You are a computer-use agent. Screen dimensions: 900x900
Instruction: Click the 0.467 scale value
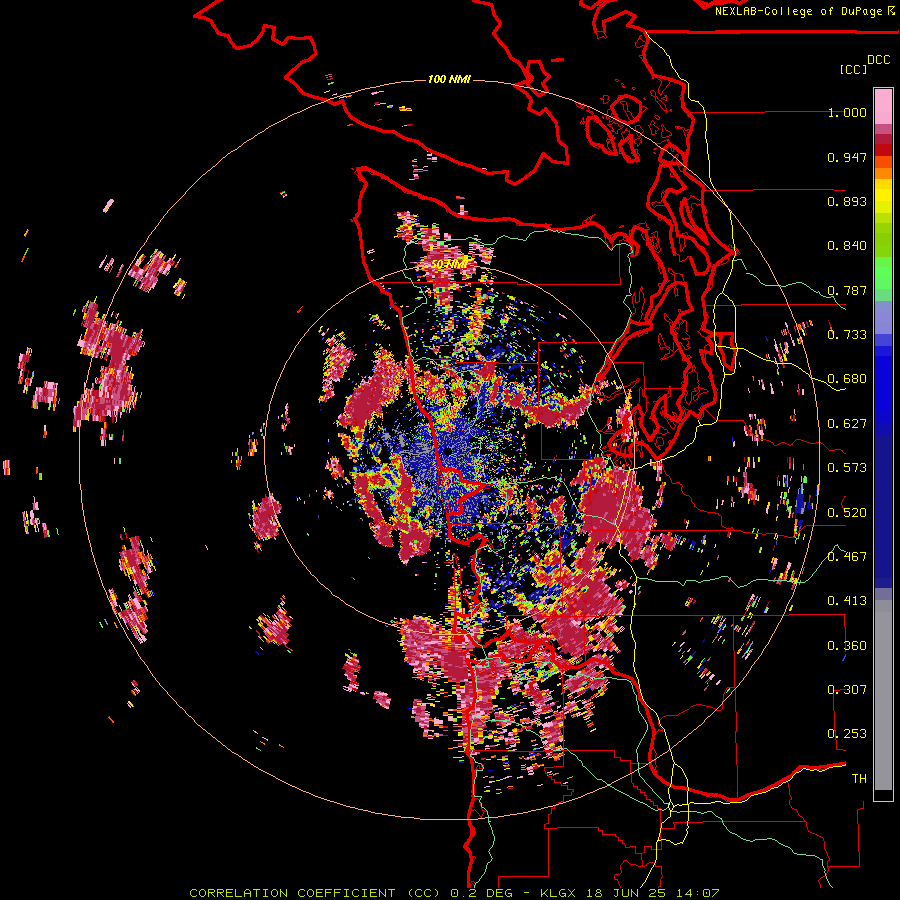(x=847, y=557)
